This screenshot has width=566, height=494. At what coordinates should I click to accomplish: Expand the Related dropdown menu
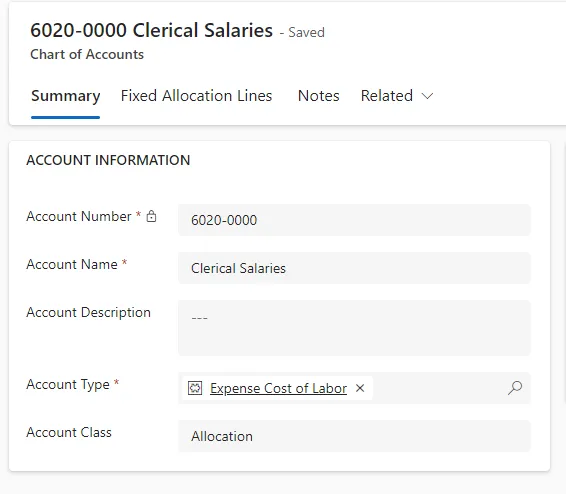pos(397,96)
